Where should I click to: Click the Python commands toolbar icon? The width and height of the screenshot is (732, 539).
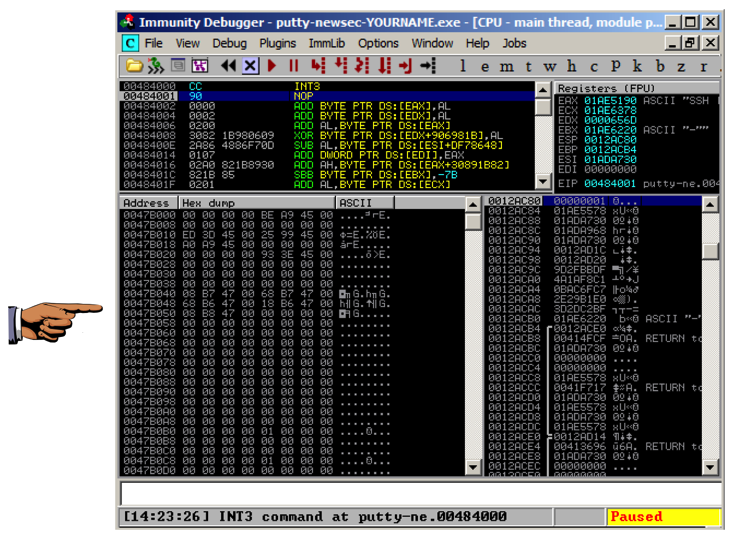(156, 66)
